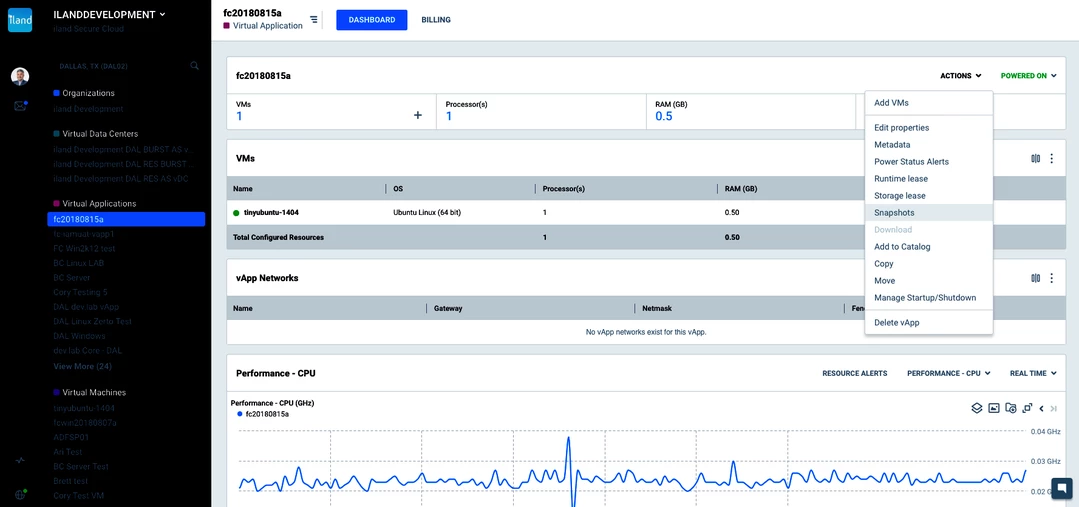This screenshot has width=1079, height=507.
Task: Click the plus icon to add VMs
Action: pyautogui.click(x=418, y=116)
